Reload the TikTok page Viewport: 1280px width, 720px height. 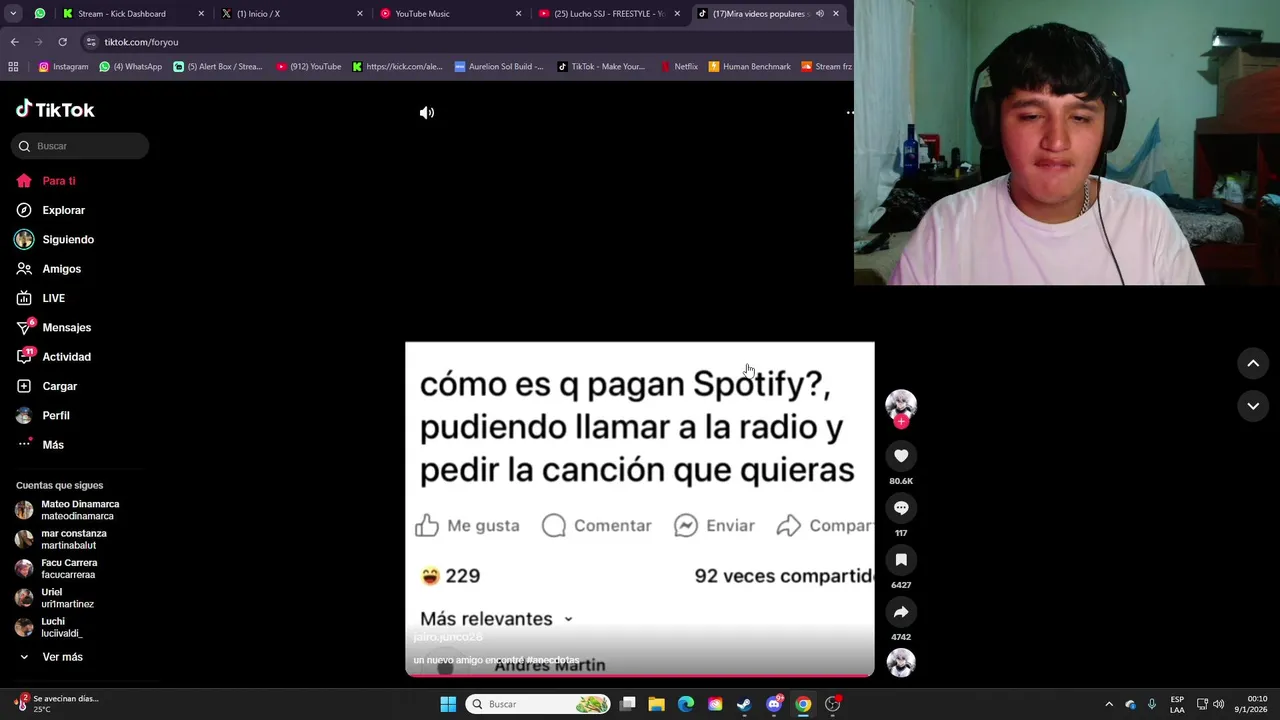click(x=62, y=42)
